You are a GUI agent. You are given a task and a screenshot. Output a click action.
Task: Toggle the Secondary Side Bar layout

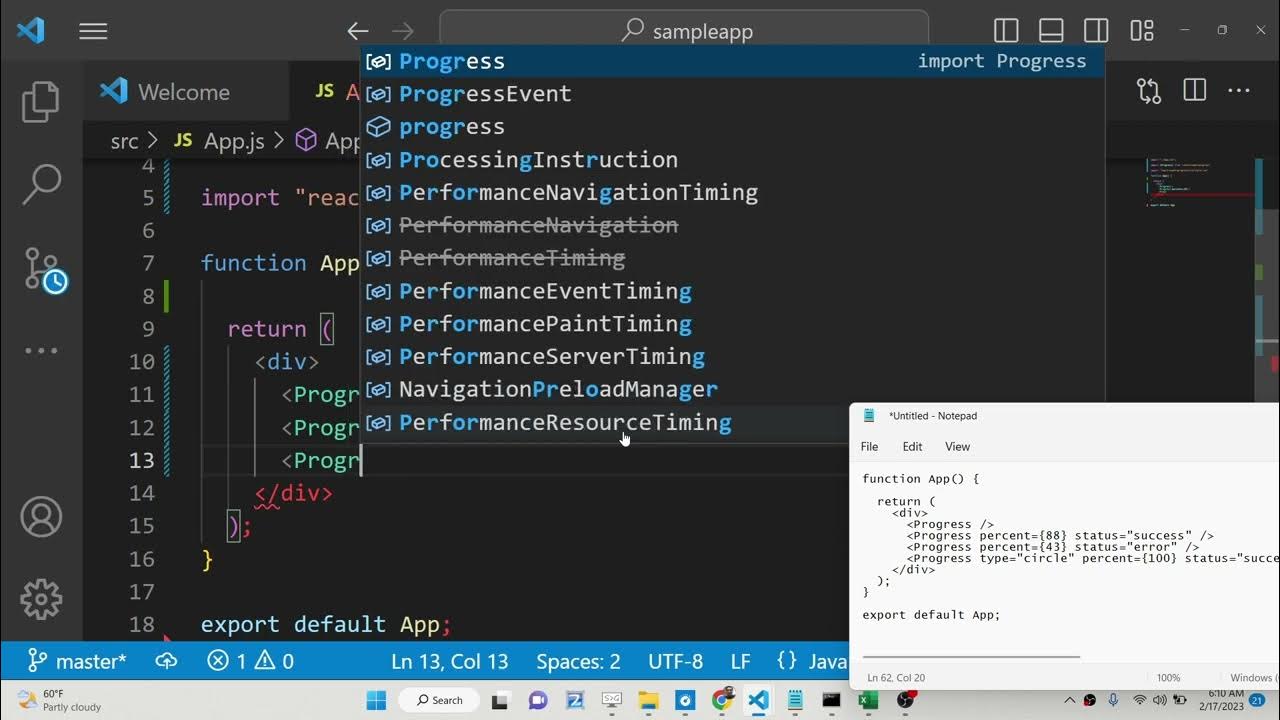point(1096,31)
